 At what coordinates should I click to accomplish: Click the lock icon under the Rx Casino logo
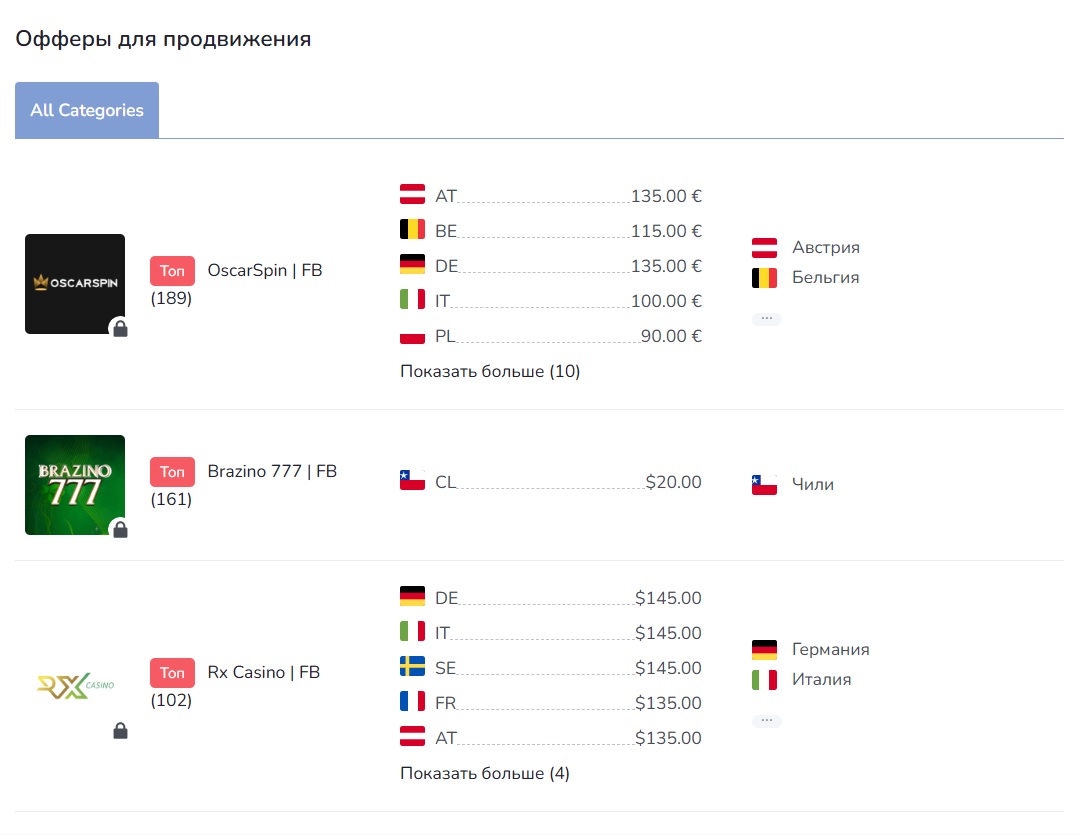(121, 730)
